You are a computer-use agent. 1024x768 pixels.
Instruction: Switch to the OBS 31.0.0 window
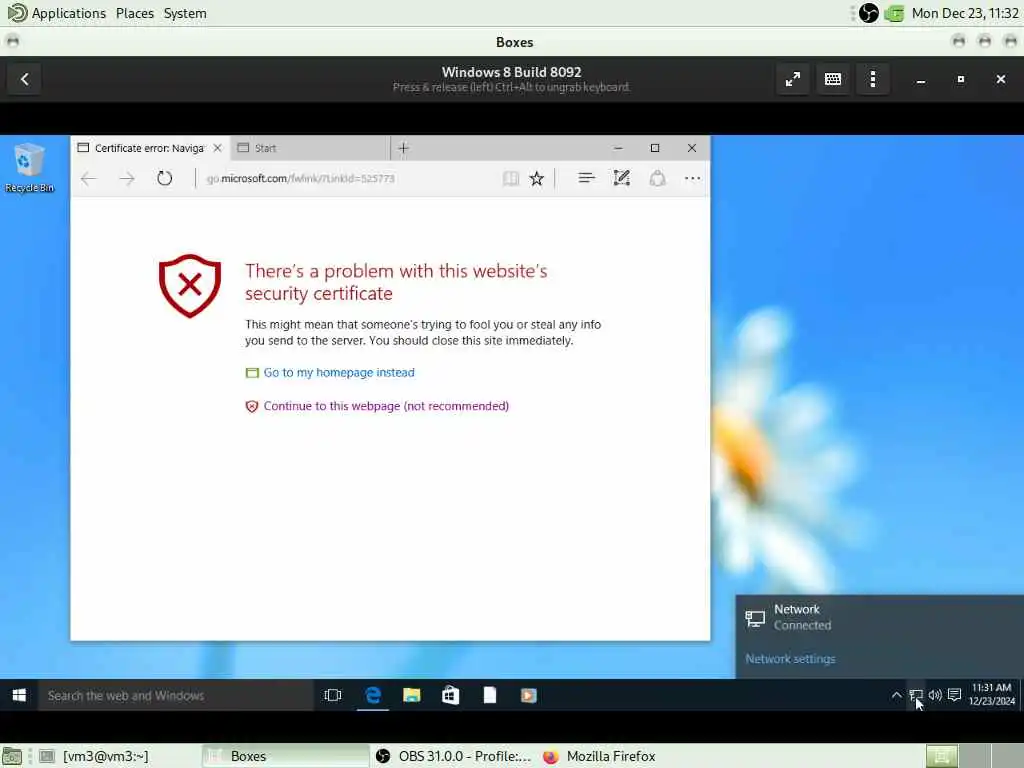[x=455, y=756]
